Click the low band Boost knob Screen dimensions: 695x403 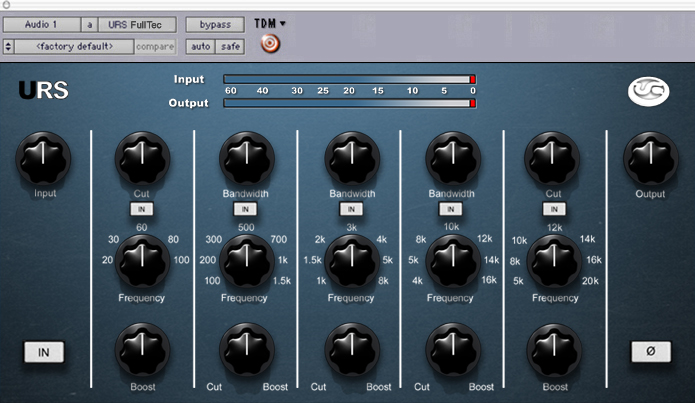click(x=142, y=350)
